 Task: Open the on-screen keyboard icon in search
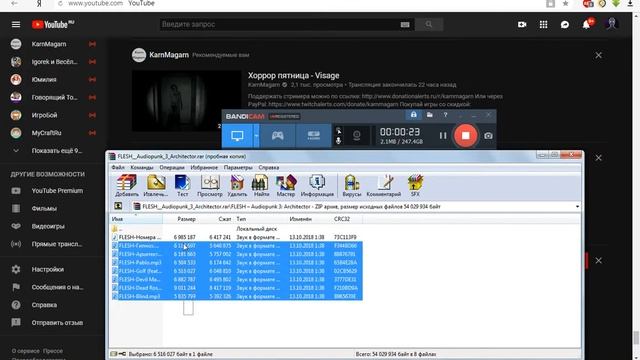click(405, 24)
